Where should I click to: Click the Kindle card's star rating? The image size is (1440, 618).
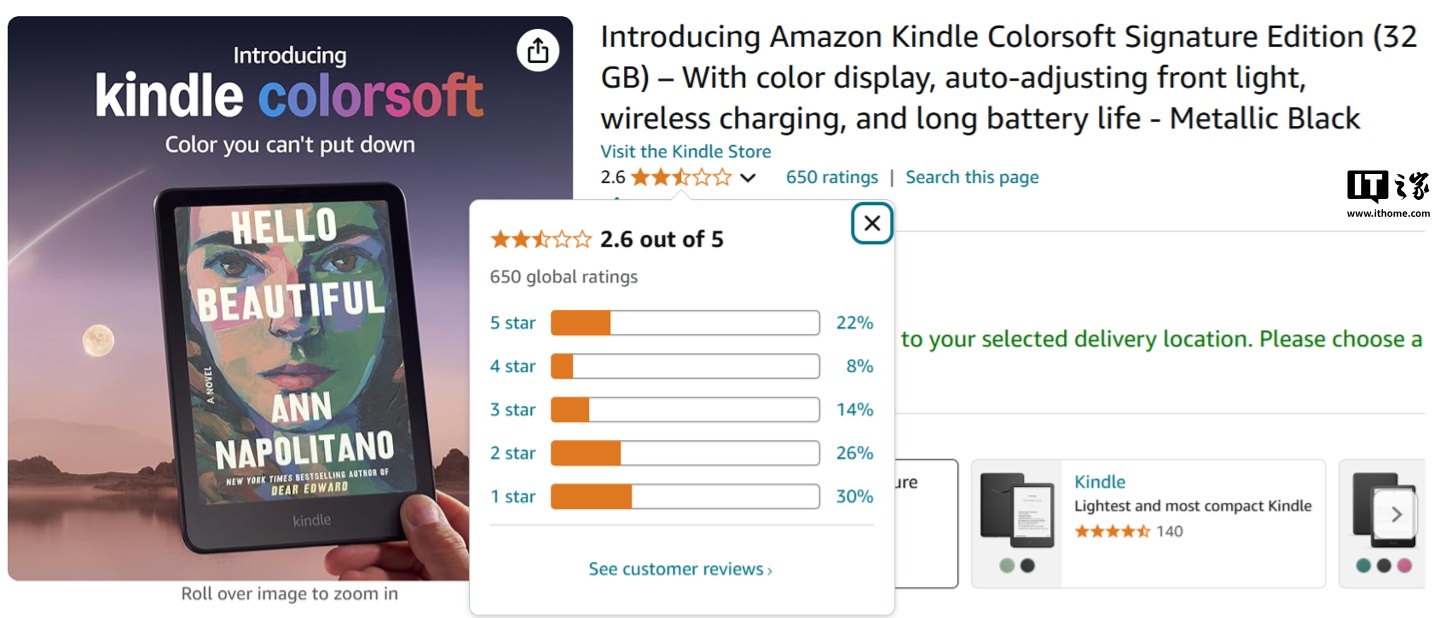click(x=1112, y=531)
